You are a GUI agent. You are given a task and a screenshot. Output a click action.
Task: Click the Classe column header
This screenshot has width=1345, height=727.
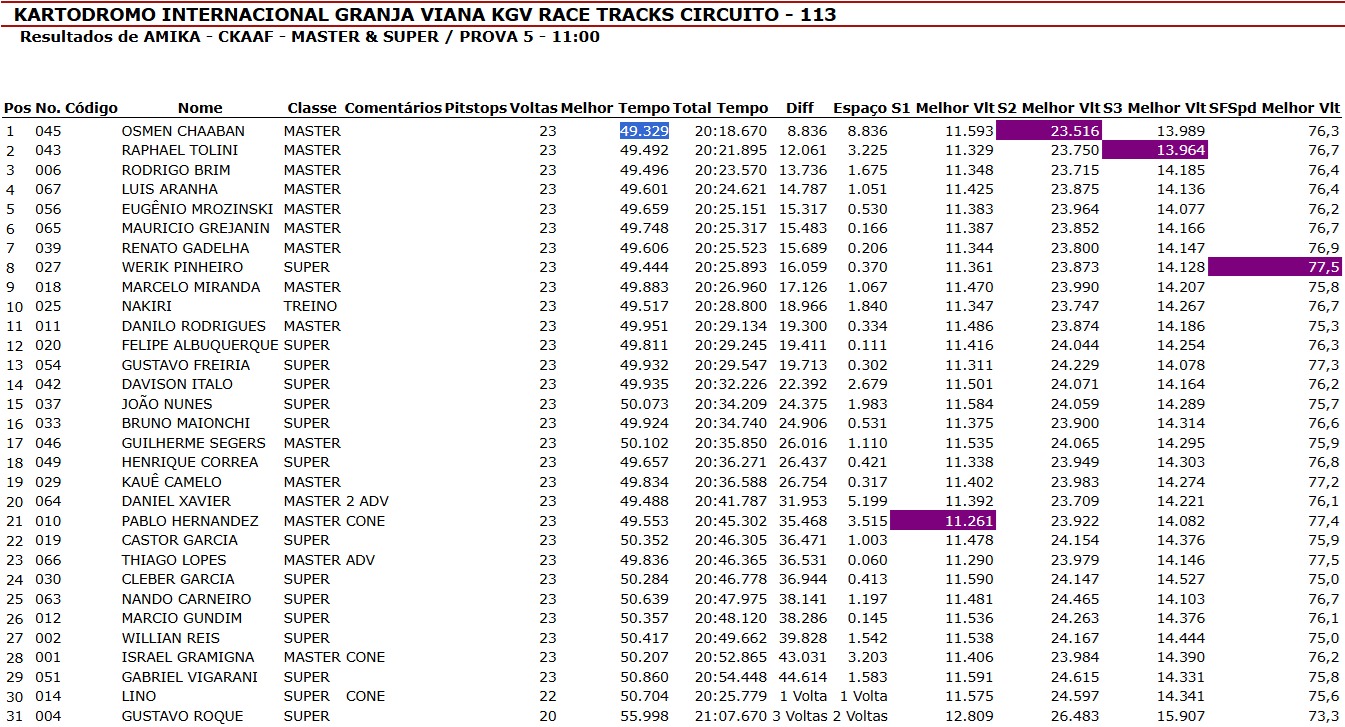click(x=312, y=108)
